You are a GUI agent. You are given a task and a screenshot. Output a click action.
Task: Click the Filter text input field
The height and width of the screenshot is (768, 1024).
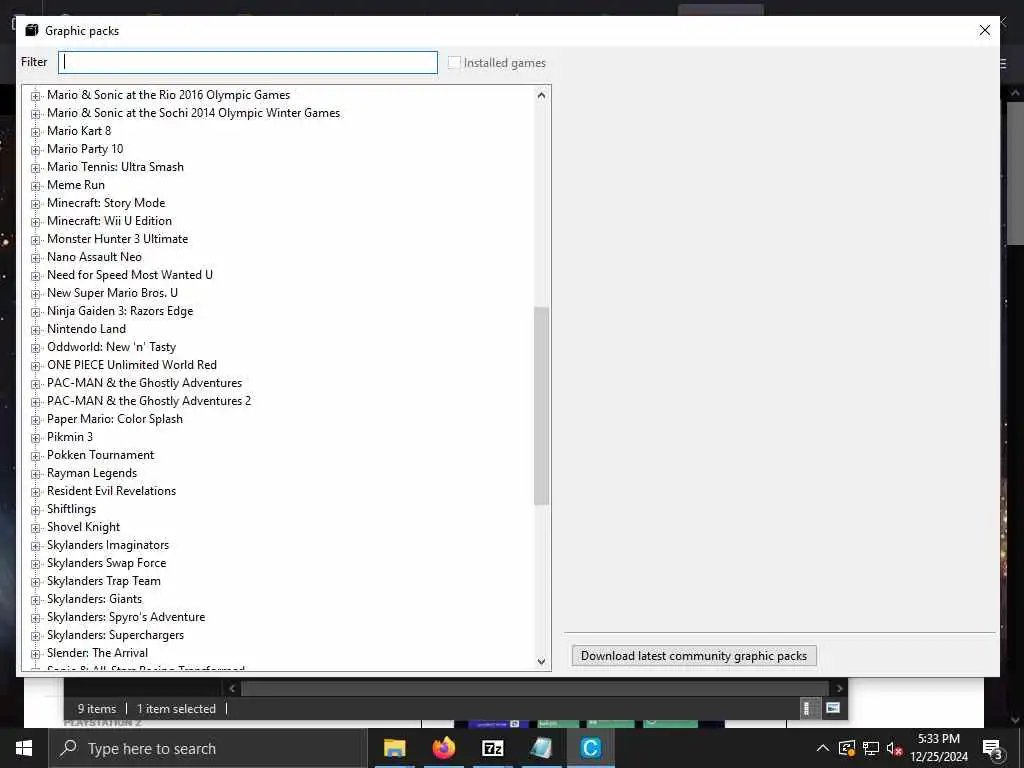[x=248, y=63]
